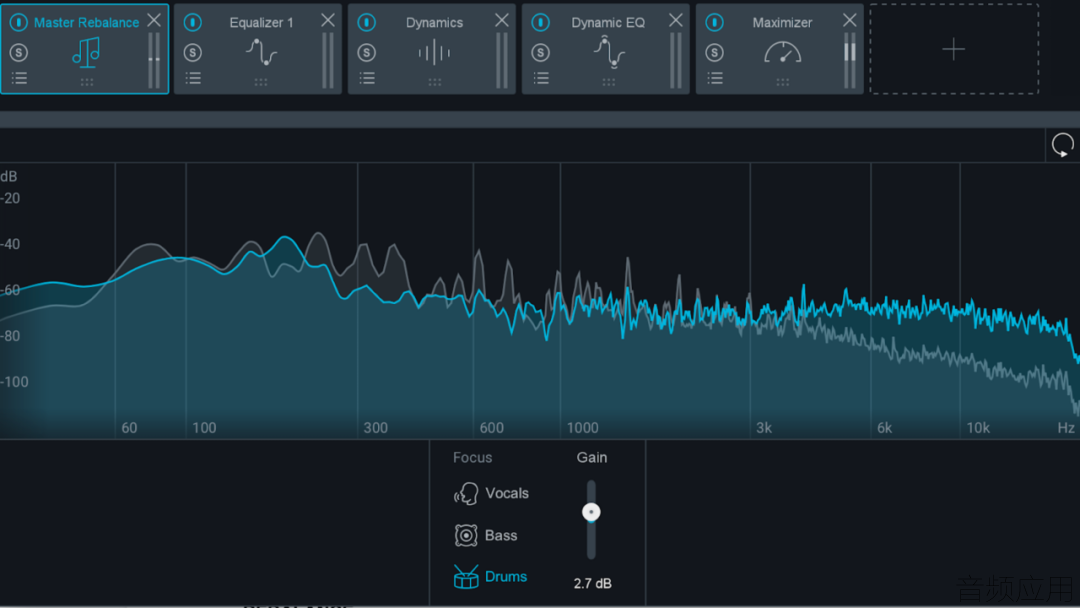This screenshot has height=608, width=1080.
Task: Select Drums focus
Action: 490,576
